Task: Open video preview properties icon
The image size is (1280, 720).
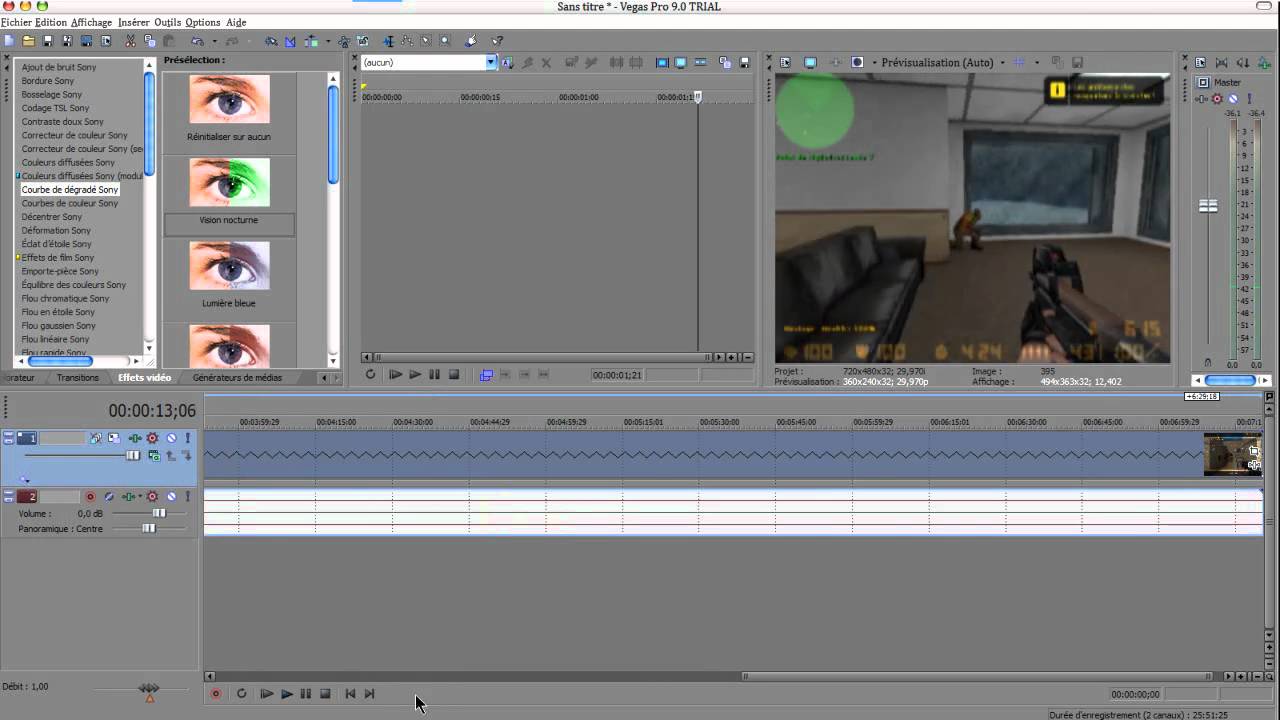Action: pyautogui.click(x=785, y=62)
